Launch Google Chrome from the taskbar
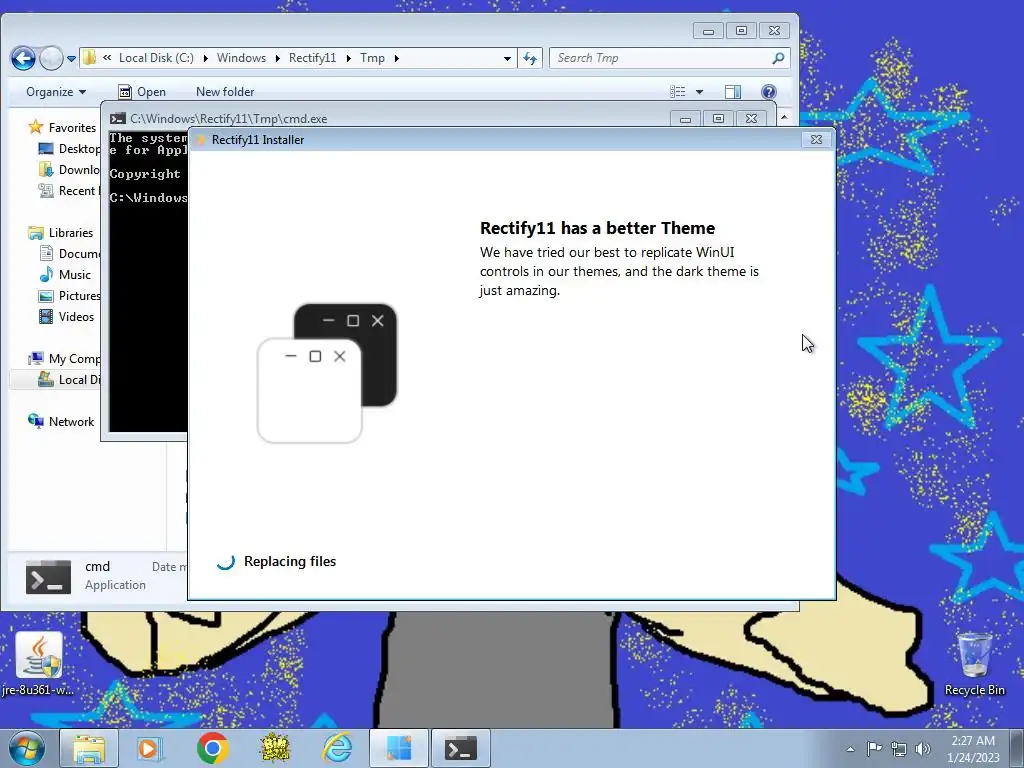 click(x=212, y=748)
